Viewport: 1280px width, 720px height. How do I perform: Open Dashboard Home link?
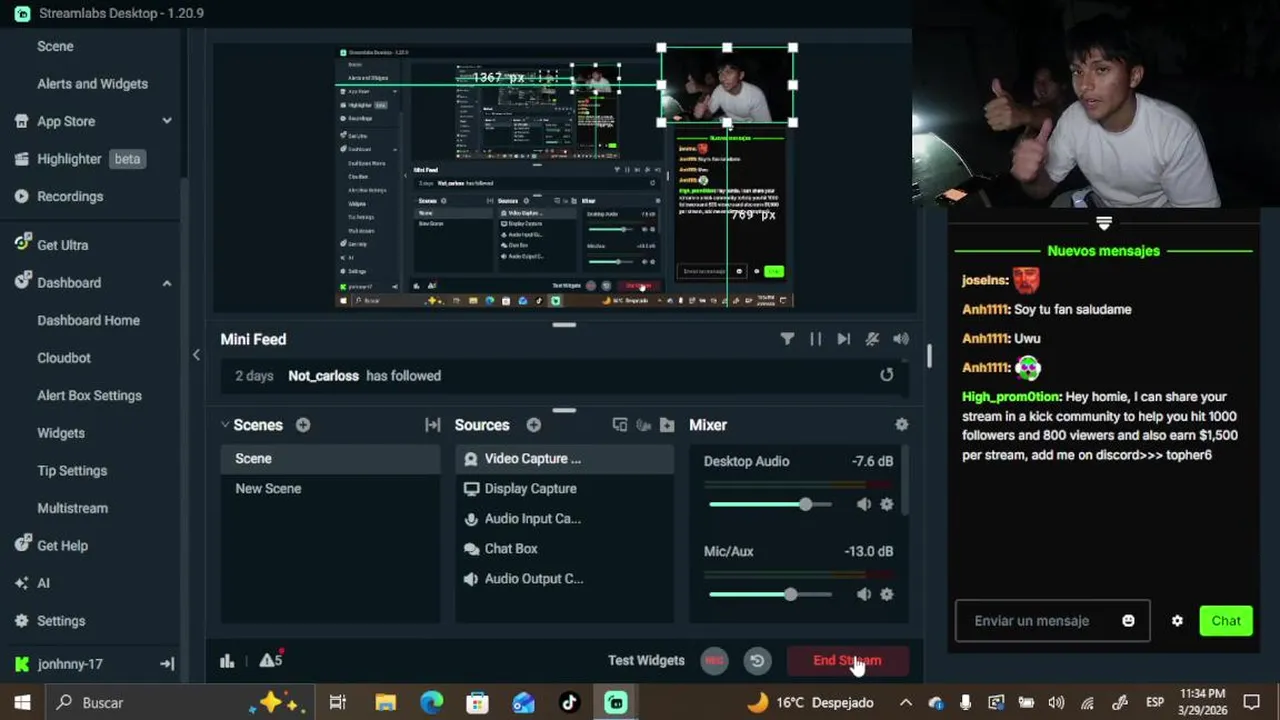tap(88, 320)
